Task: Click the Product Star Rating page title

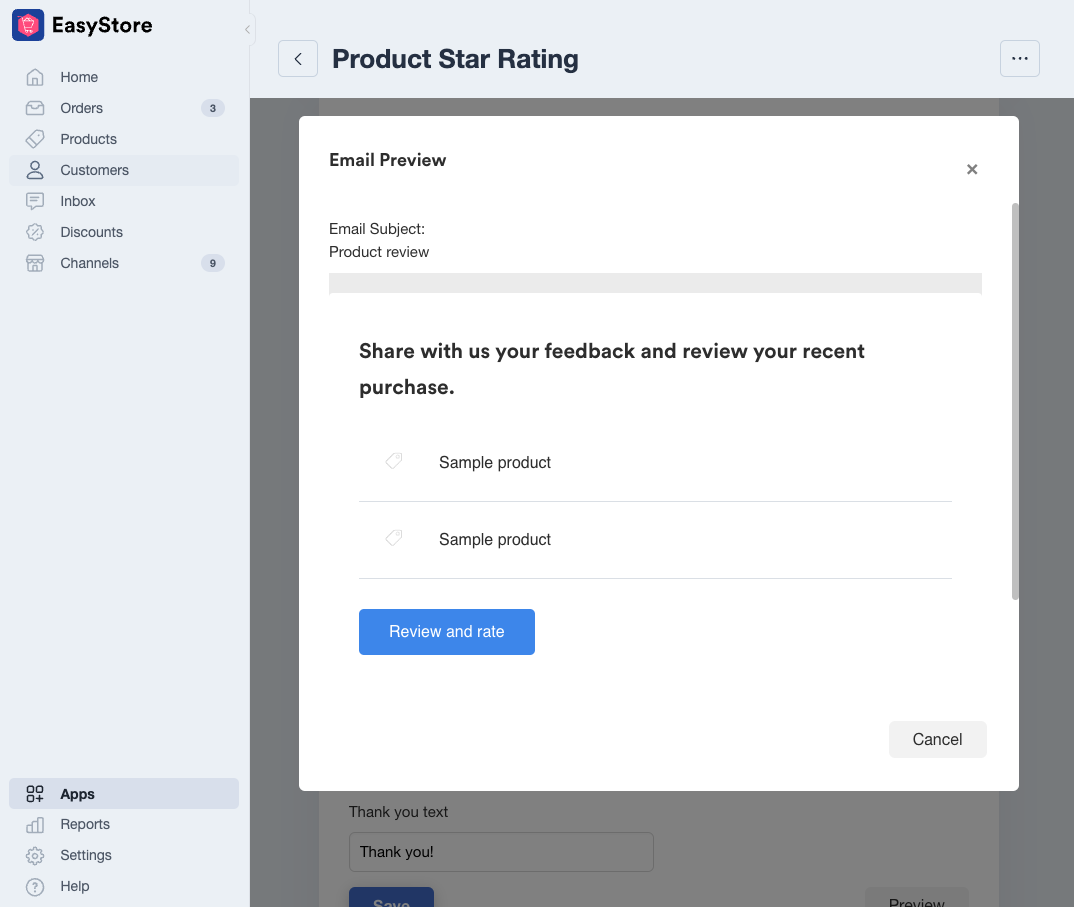Action: tap(455, 59)
